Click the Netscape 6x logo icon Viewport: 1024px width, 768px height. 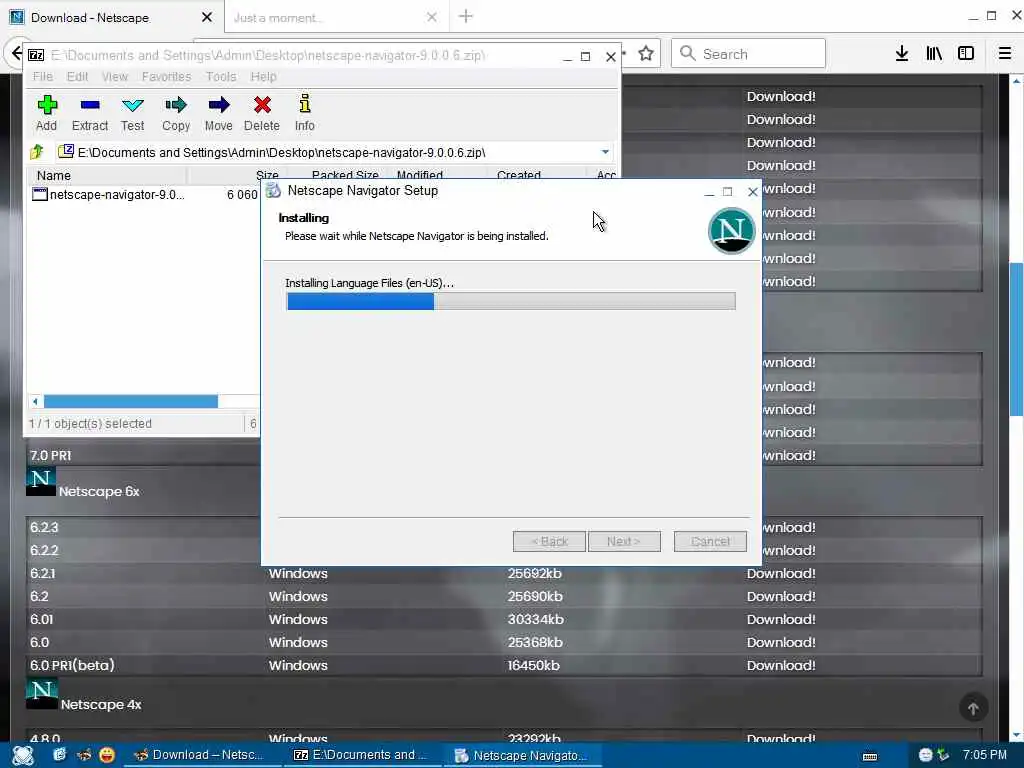point(40,481)
